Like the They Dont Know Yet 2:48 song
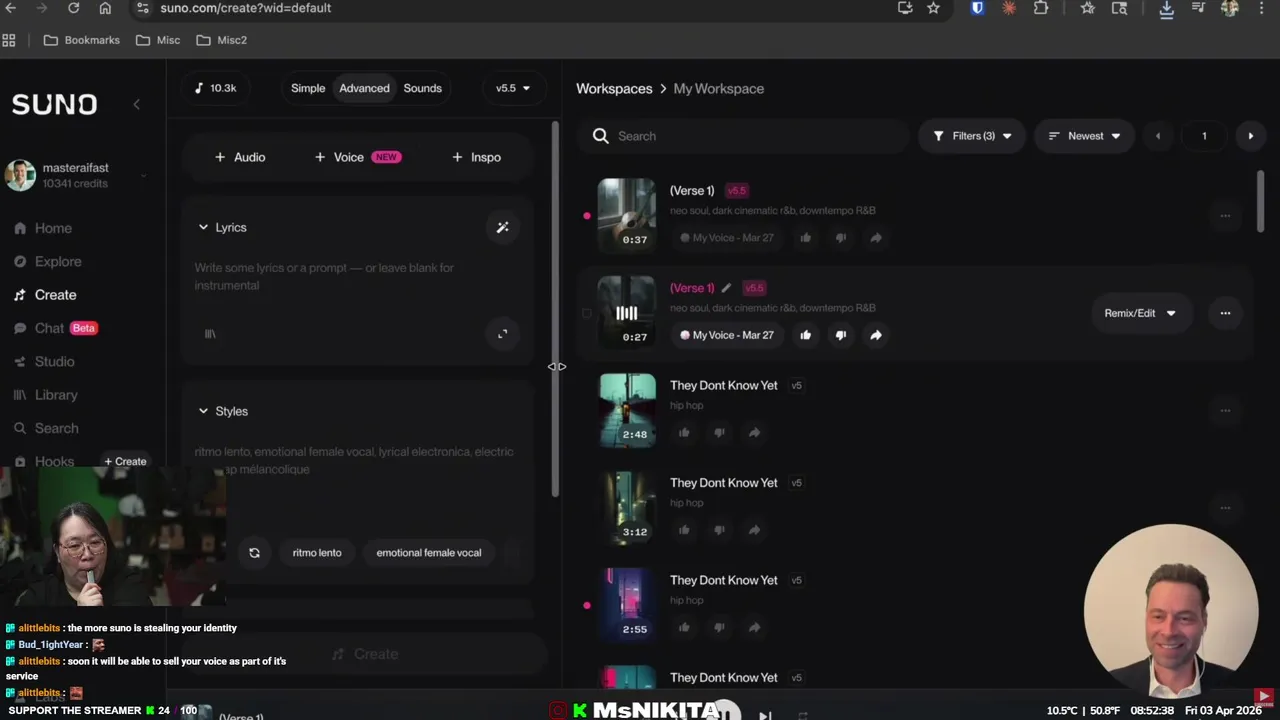The width and height of the screenshot is (1280, 720). pyautogui.click(x=684, y=433)
